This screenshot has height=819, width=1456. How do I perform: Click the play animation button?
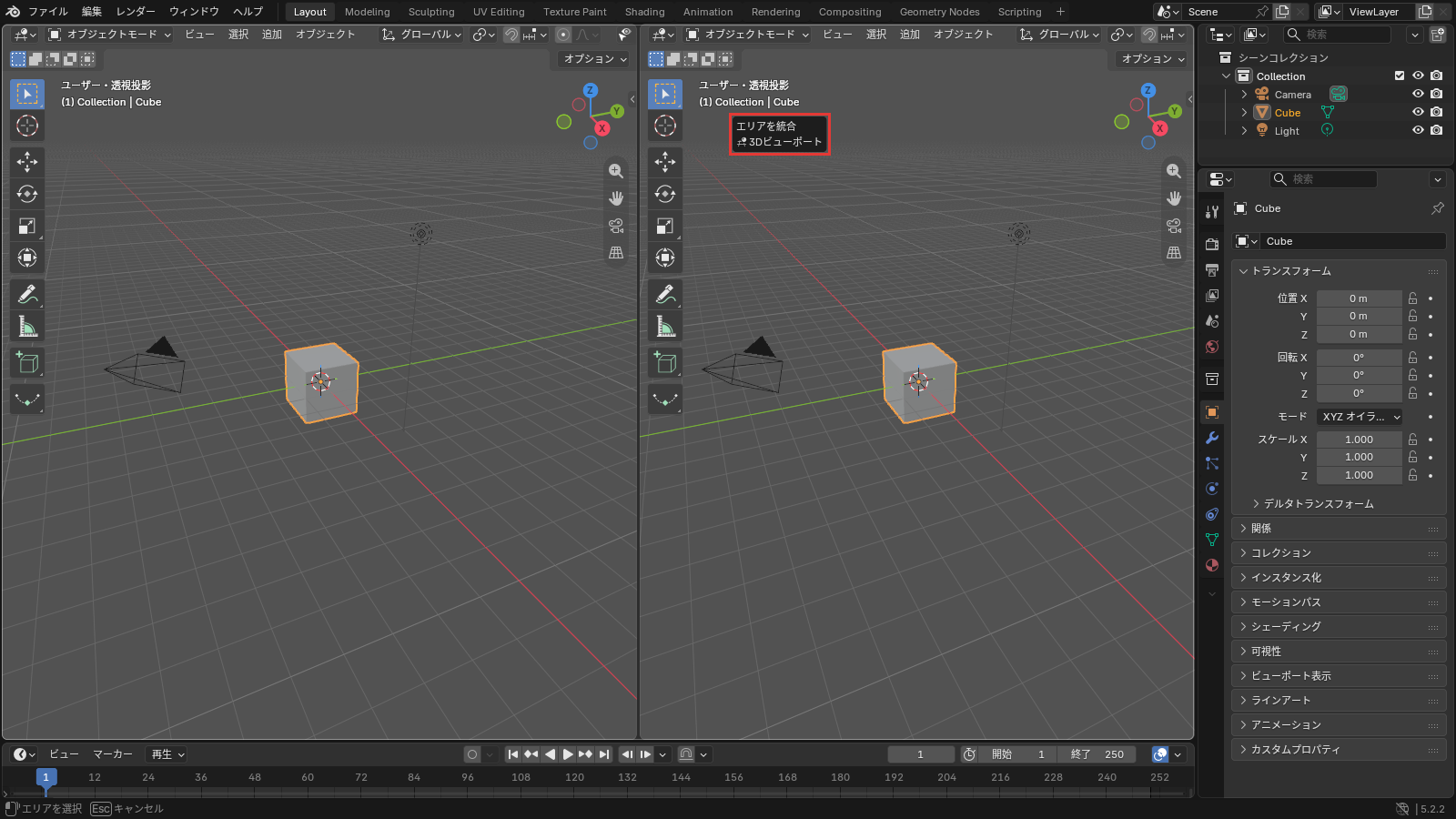[568, 754]
